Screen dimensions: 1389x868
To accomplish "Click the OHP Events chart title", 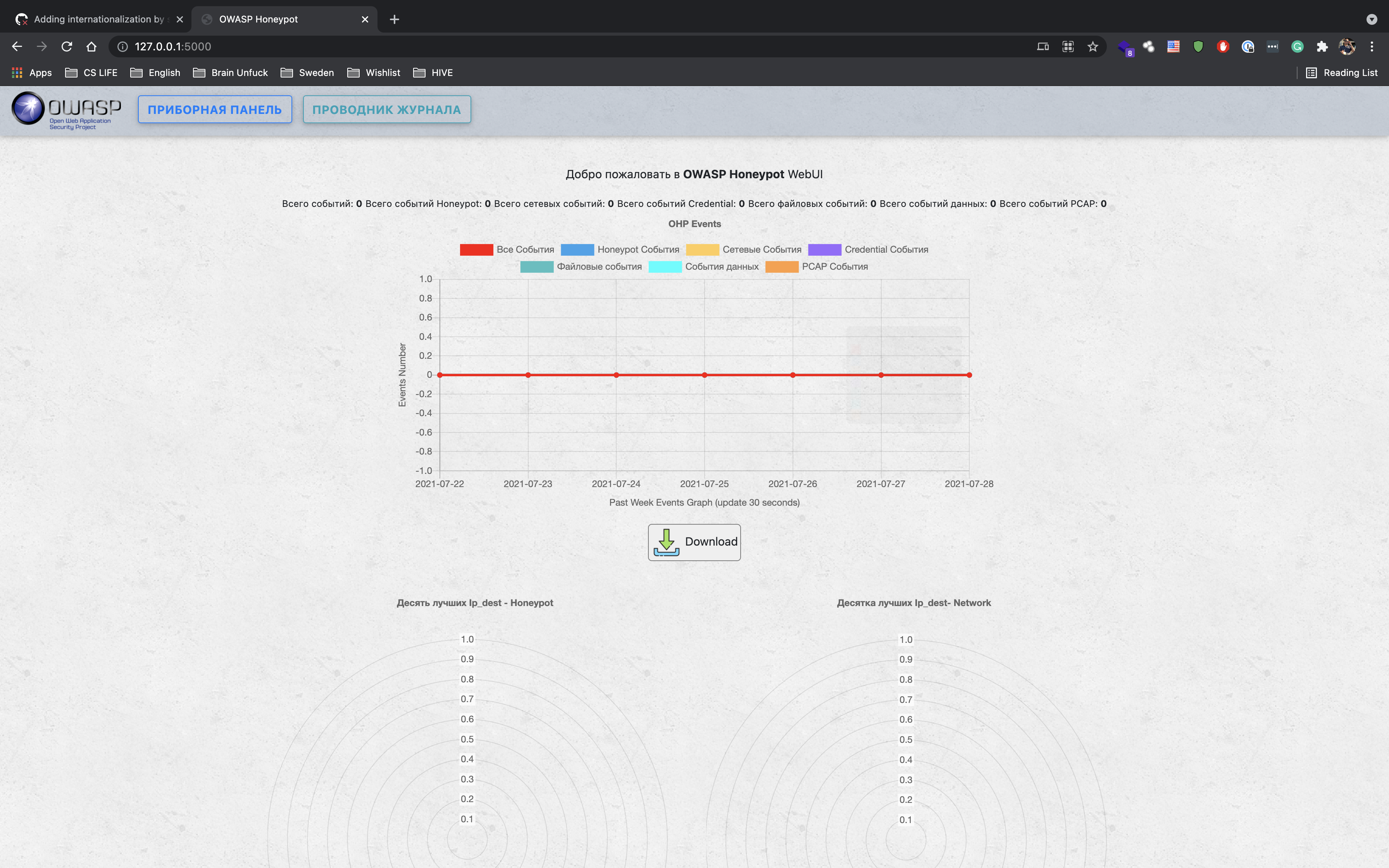I will 694,224.
